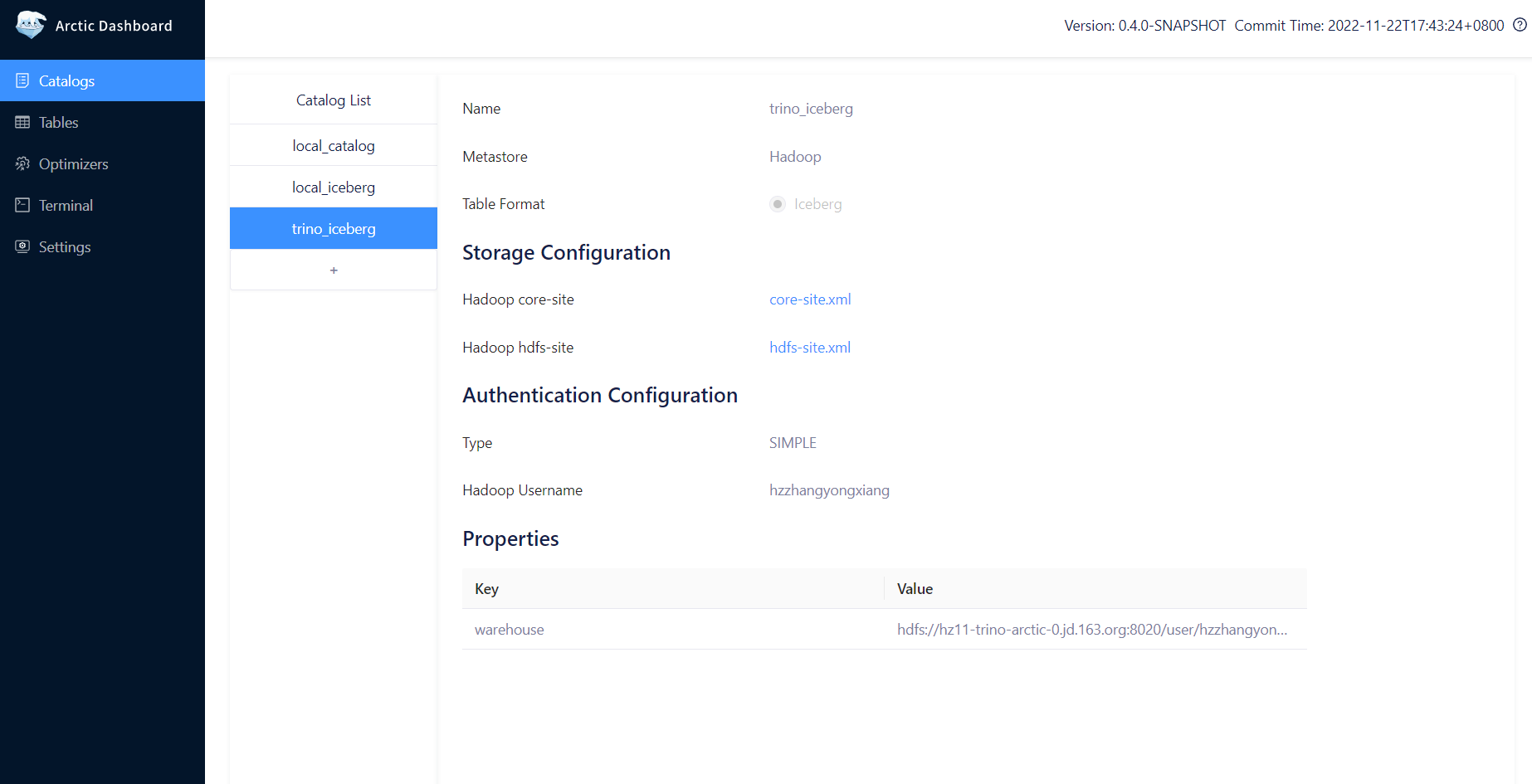
Task: Click the warehouse property key cell
Action: 509,630
